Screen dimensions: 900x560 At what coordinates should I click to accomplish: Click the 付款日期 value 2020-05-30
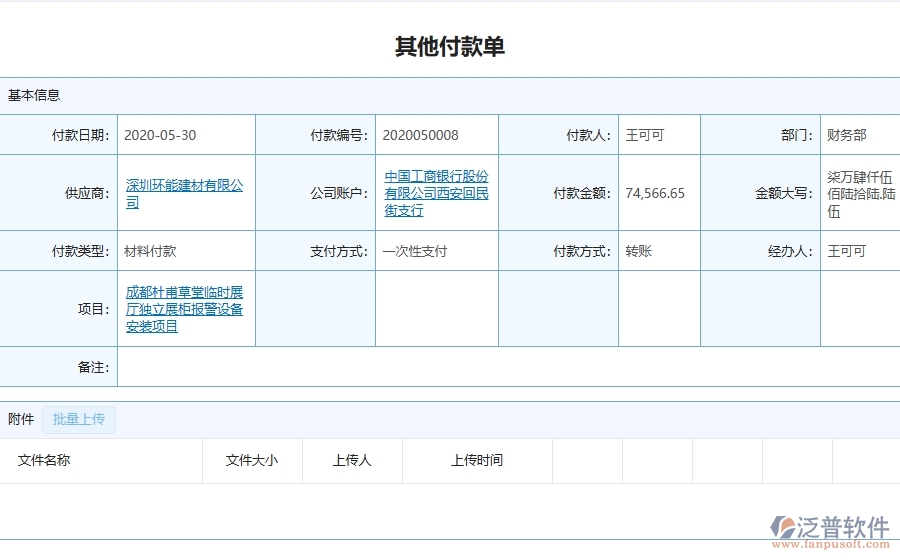coord(160,135)
